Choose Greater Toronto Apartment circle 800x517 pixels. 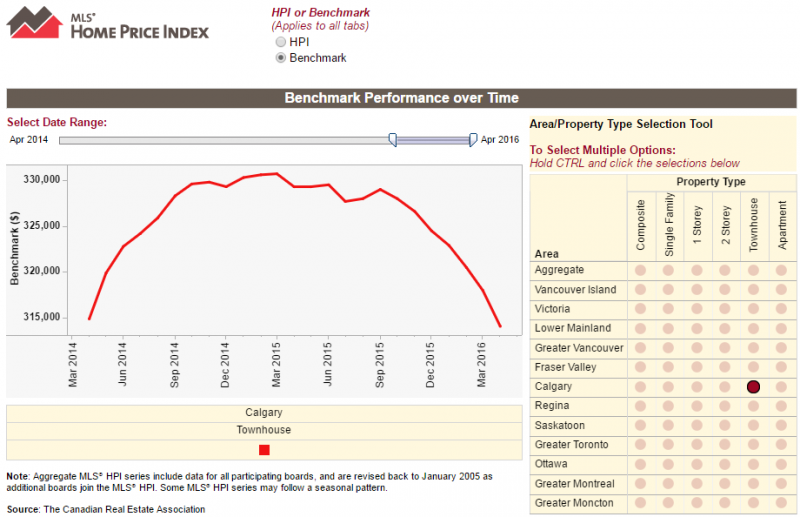click(783, 445)
